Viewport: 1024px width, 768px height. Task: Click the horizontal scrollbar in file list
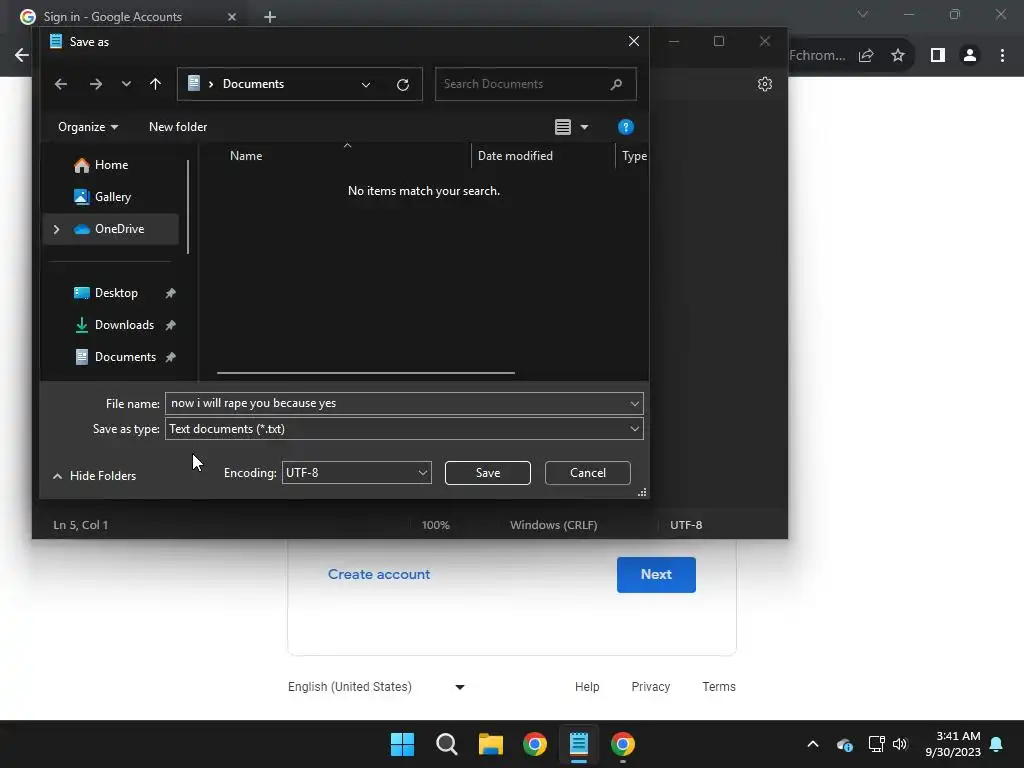[x=366, y=373]
